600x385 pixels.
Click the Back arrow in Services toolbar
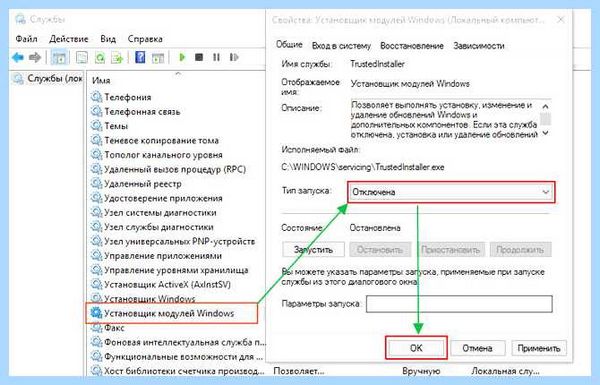coord(18,58)
